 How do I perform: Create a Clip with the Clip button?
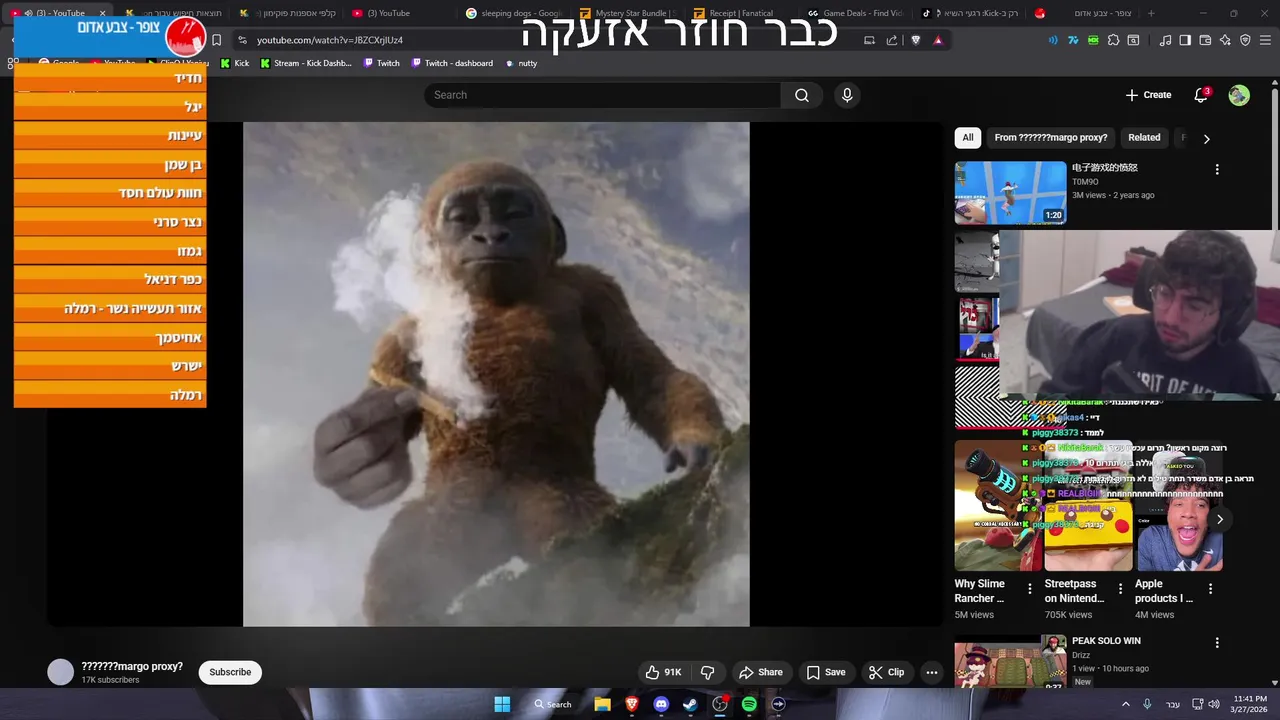point(886,672)
